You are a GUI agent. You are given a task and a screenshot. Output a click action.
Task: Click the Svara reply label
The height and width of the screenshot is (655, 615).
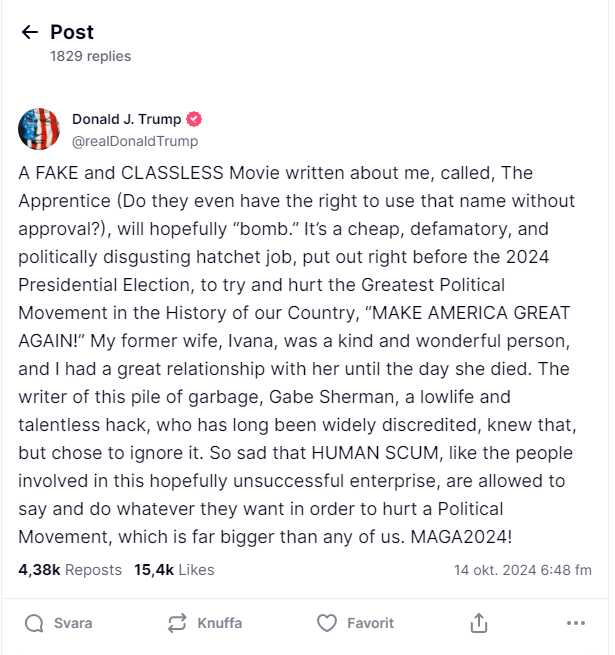click(x=73, y=623)
